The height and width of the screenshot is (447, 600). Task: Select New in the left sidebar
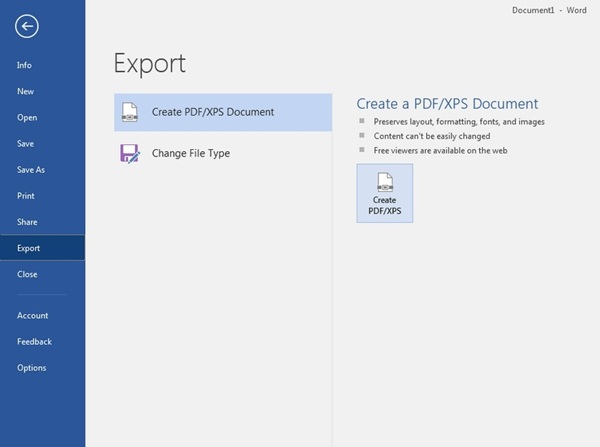tap(25, 91)
